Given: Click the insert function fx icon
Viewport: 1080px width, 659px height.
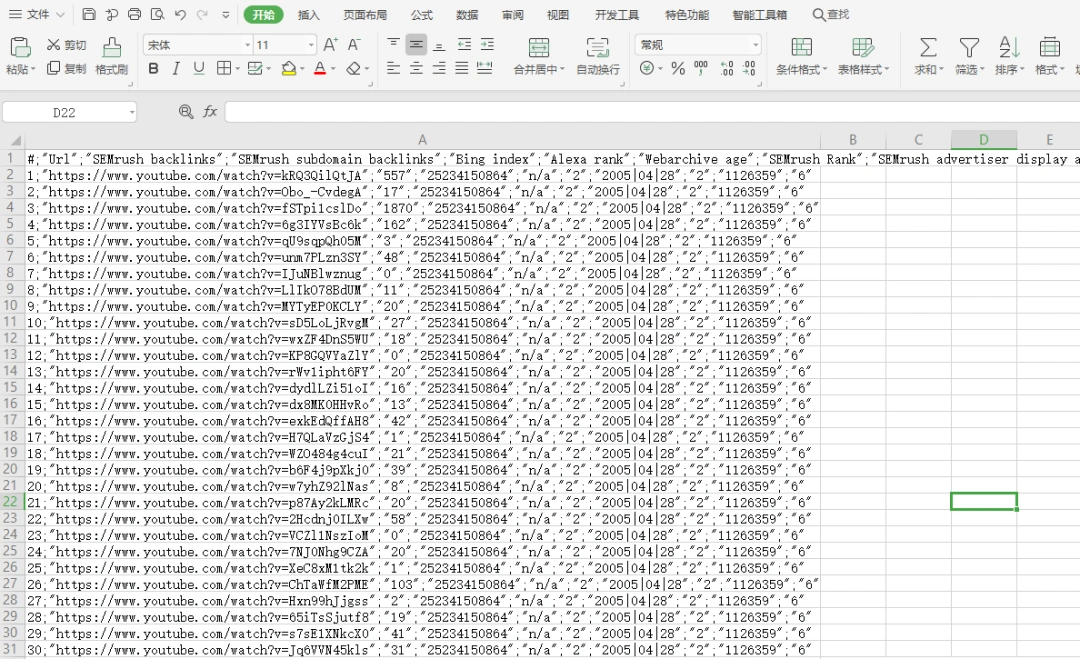Looking at the screenshot, I should 210,112.
